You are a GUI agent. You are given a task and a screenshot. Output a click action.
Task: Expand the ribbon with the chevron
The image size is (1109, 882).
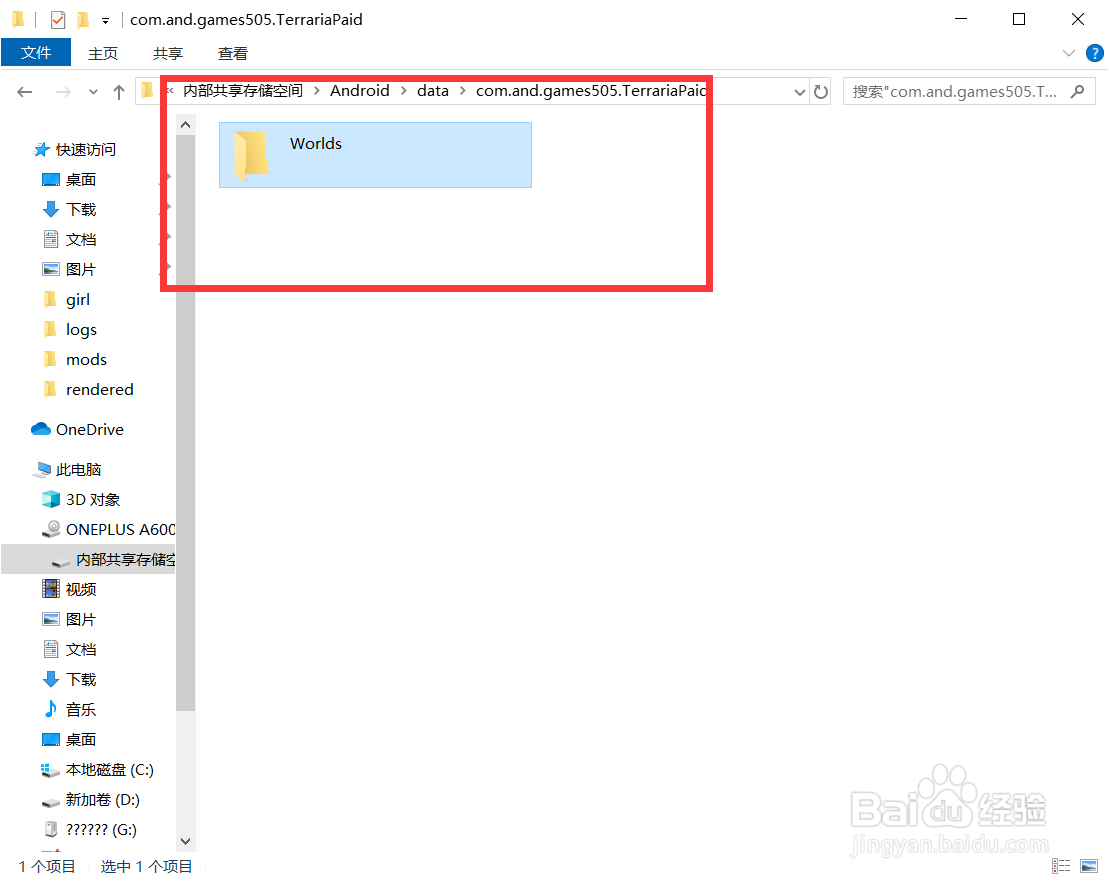click(1069, 53)
